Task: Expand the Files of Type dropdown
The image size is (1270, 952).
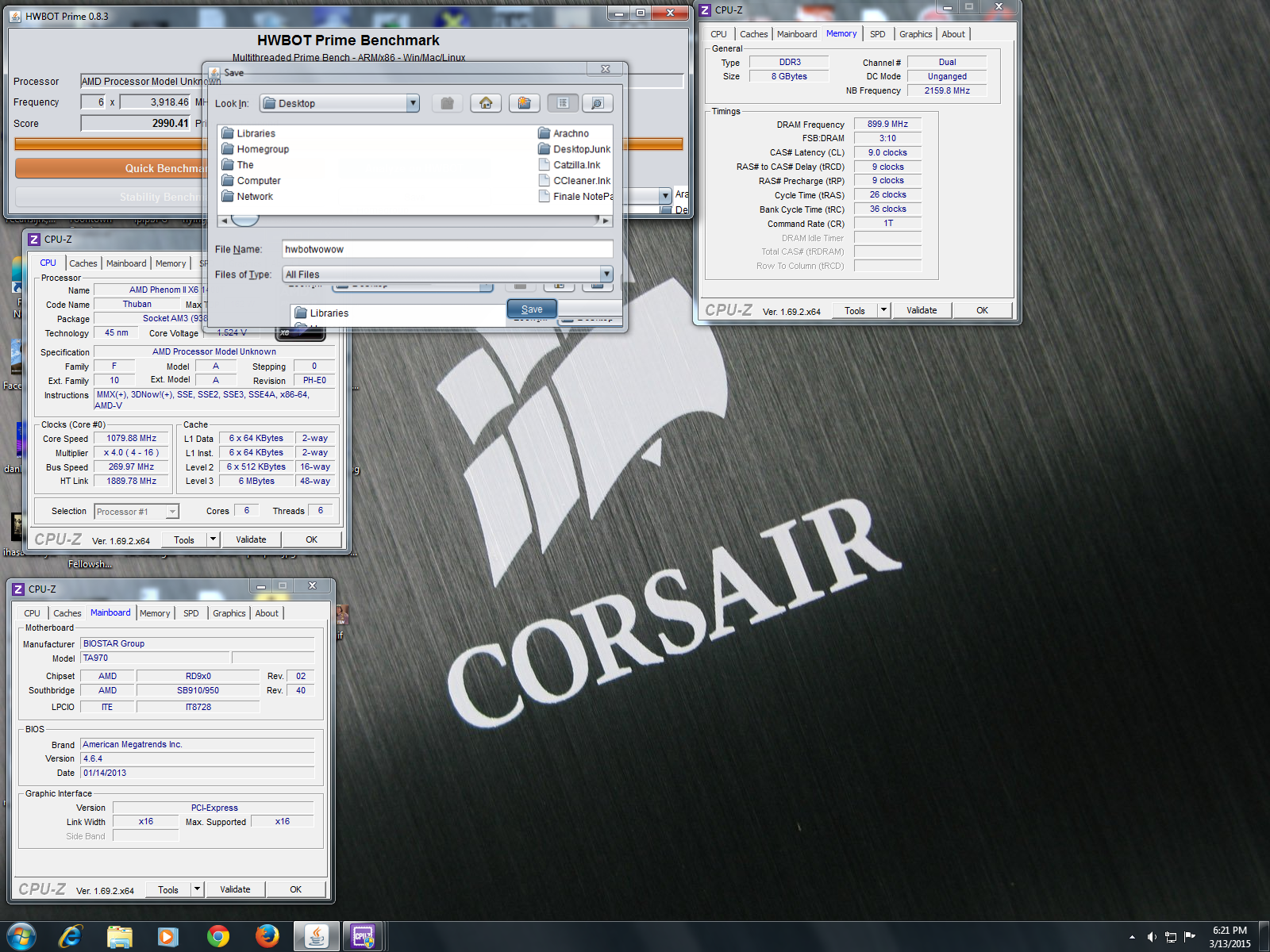Action: [606, 274]
